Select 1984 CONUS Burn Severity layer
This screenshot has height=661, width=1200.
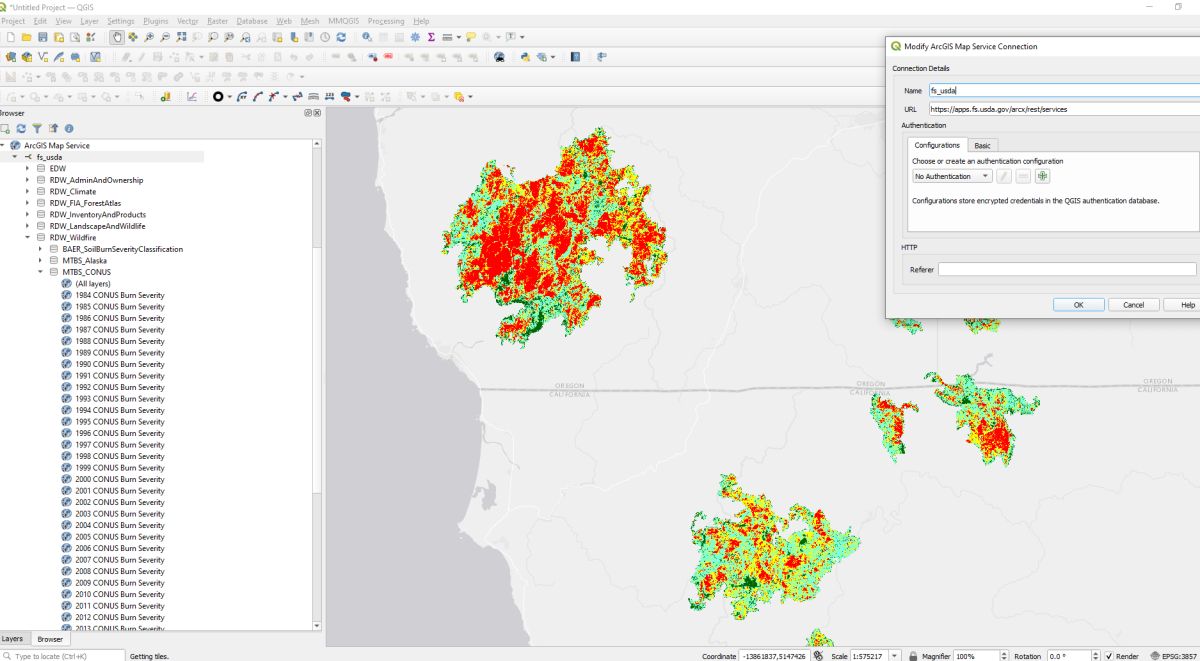120,295
